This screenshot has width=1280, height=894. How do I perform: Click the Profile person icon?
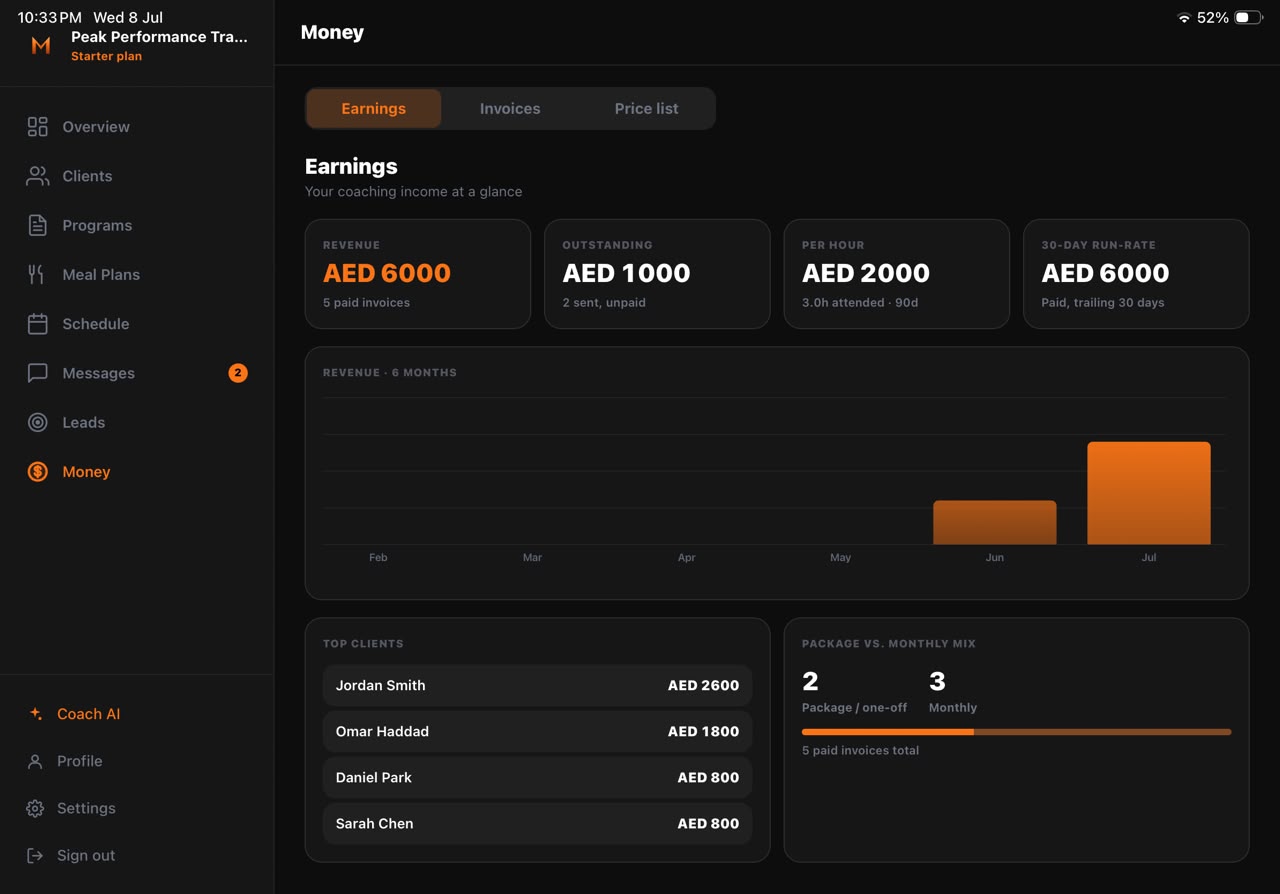35,761
